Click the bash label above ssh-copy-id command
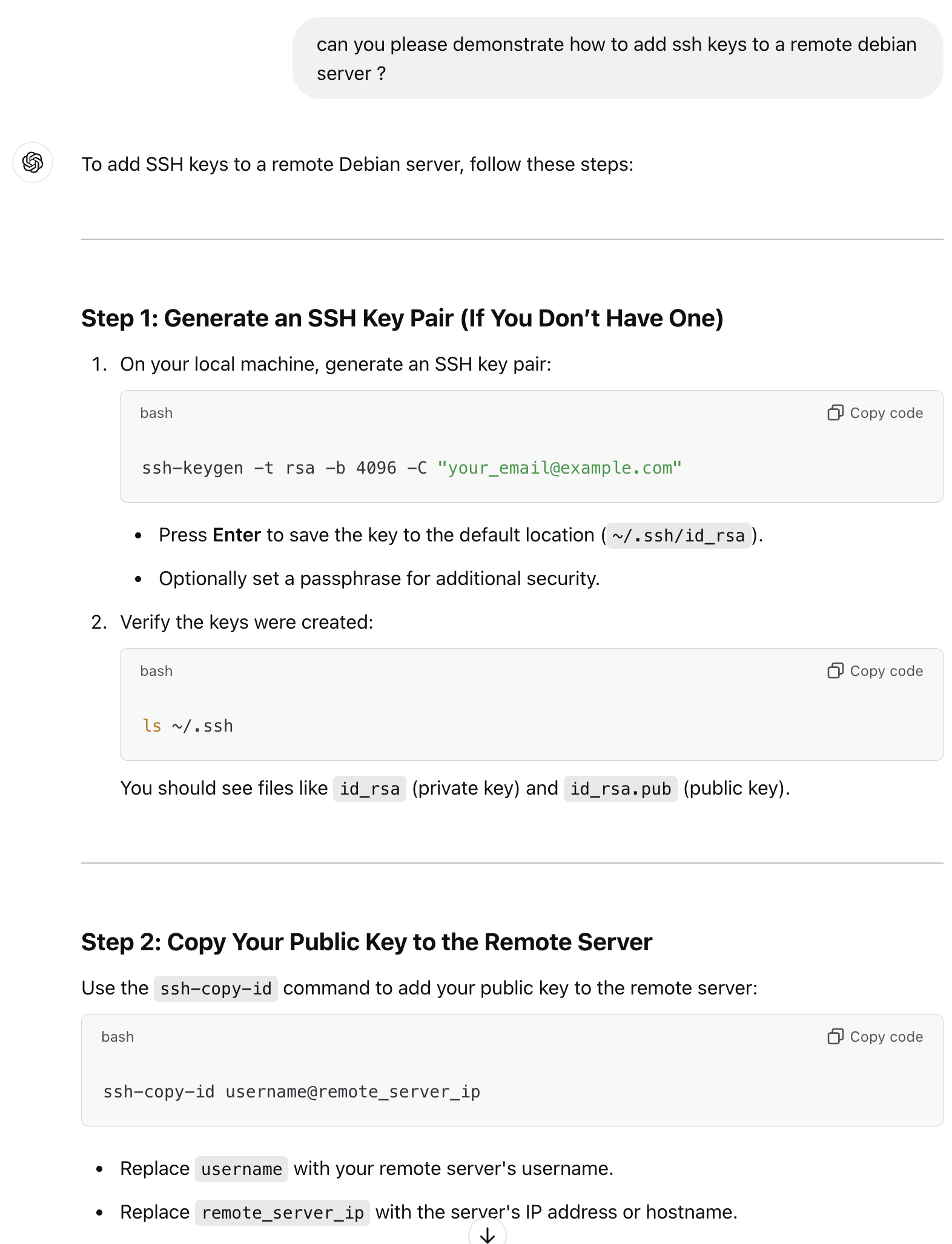The height and width of the screenshot is (1244, 952). (x=117, y=1037)
